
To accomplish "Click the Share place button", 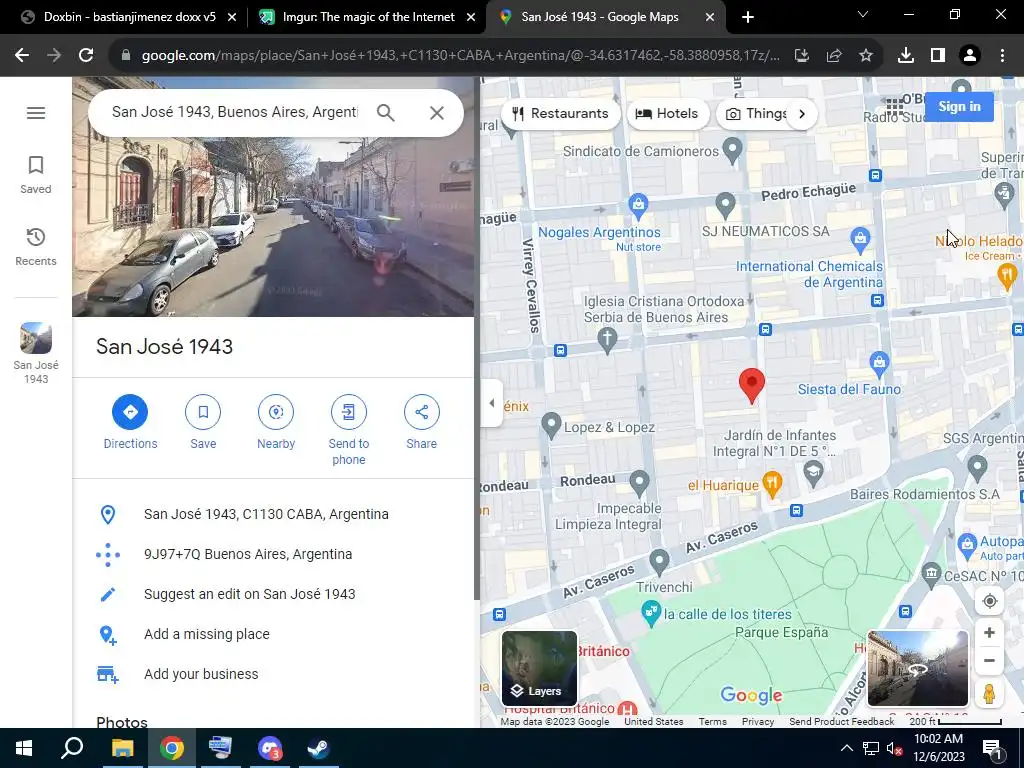I will click(x=422, y=423).
